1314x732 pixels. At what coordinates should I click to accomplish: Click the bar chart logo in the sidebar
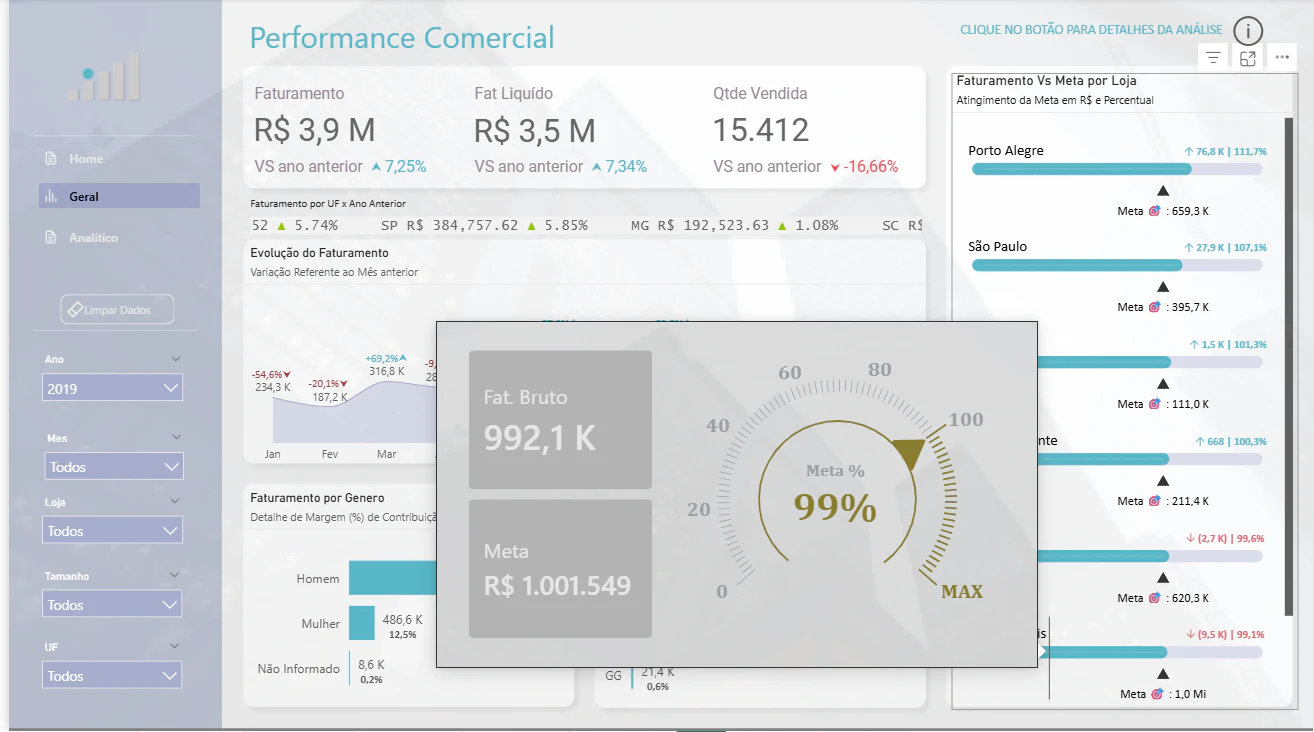pos(105,78)
